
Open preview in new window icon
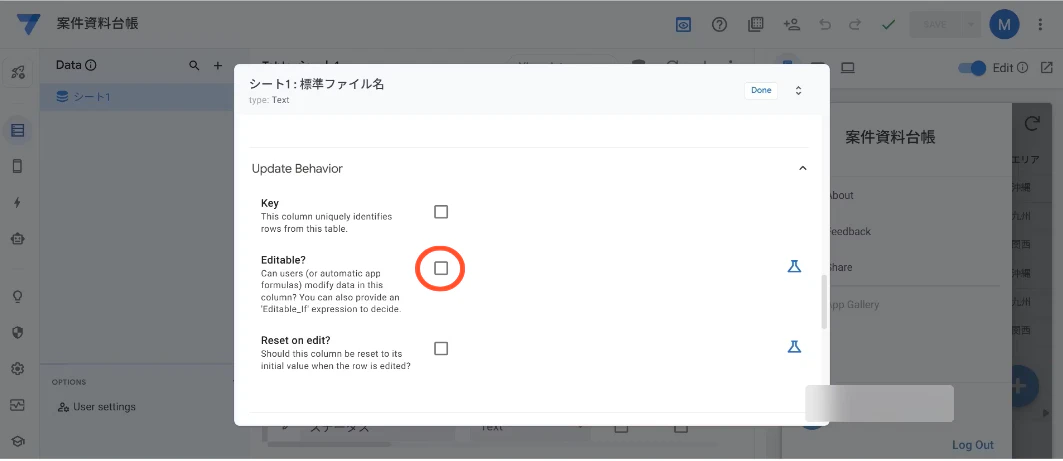[1047, 68]
